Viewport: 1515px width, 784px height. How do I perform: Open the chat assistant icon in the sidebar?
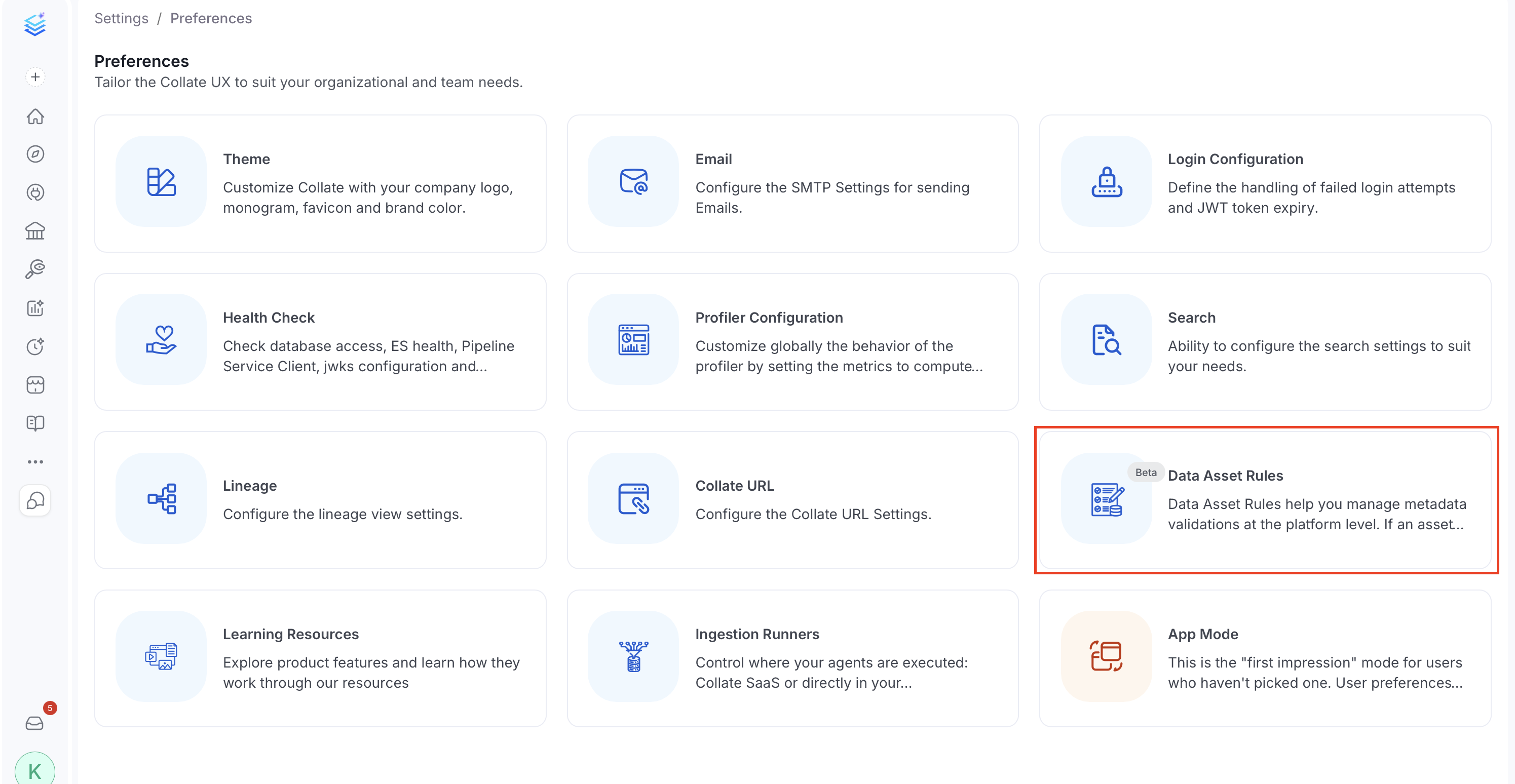[35, 501]
